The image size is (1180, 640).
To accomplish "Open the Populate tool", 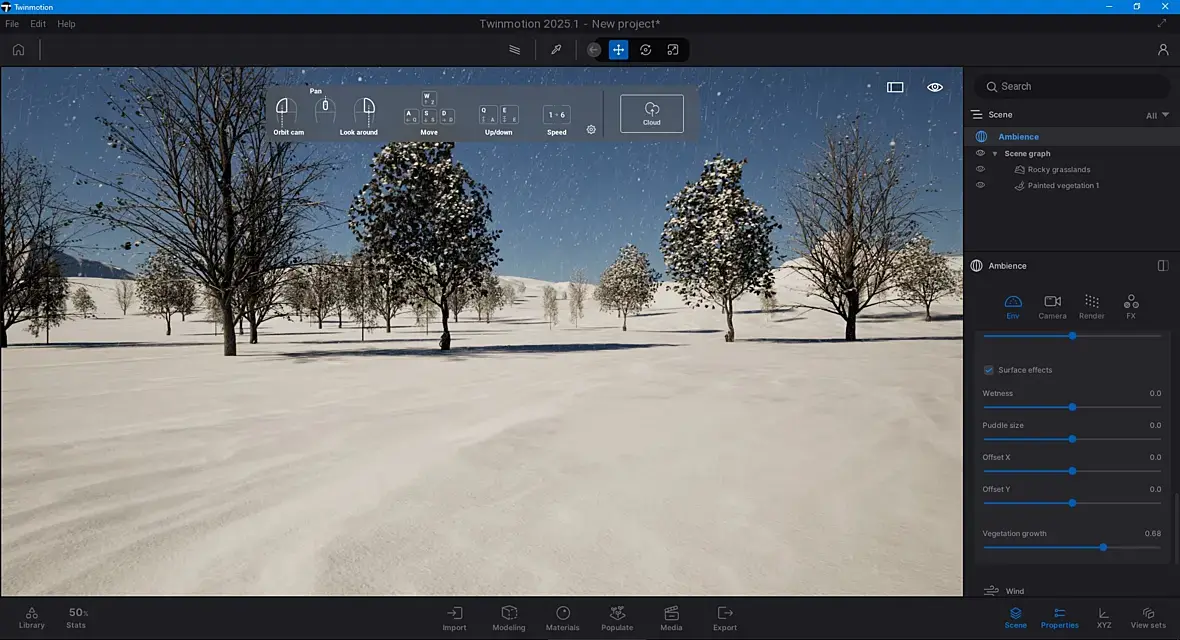I will pos(617,618).
